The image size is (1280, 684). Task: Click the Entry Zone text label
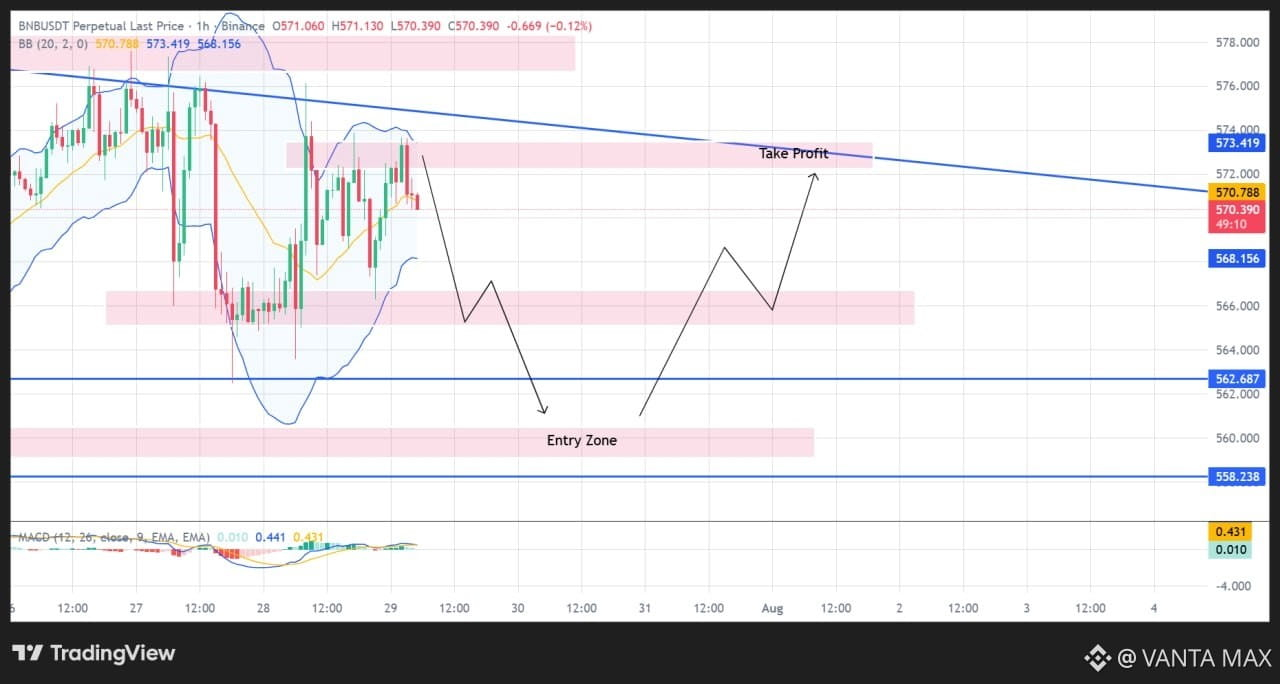582,440
